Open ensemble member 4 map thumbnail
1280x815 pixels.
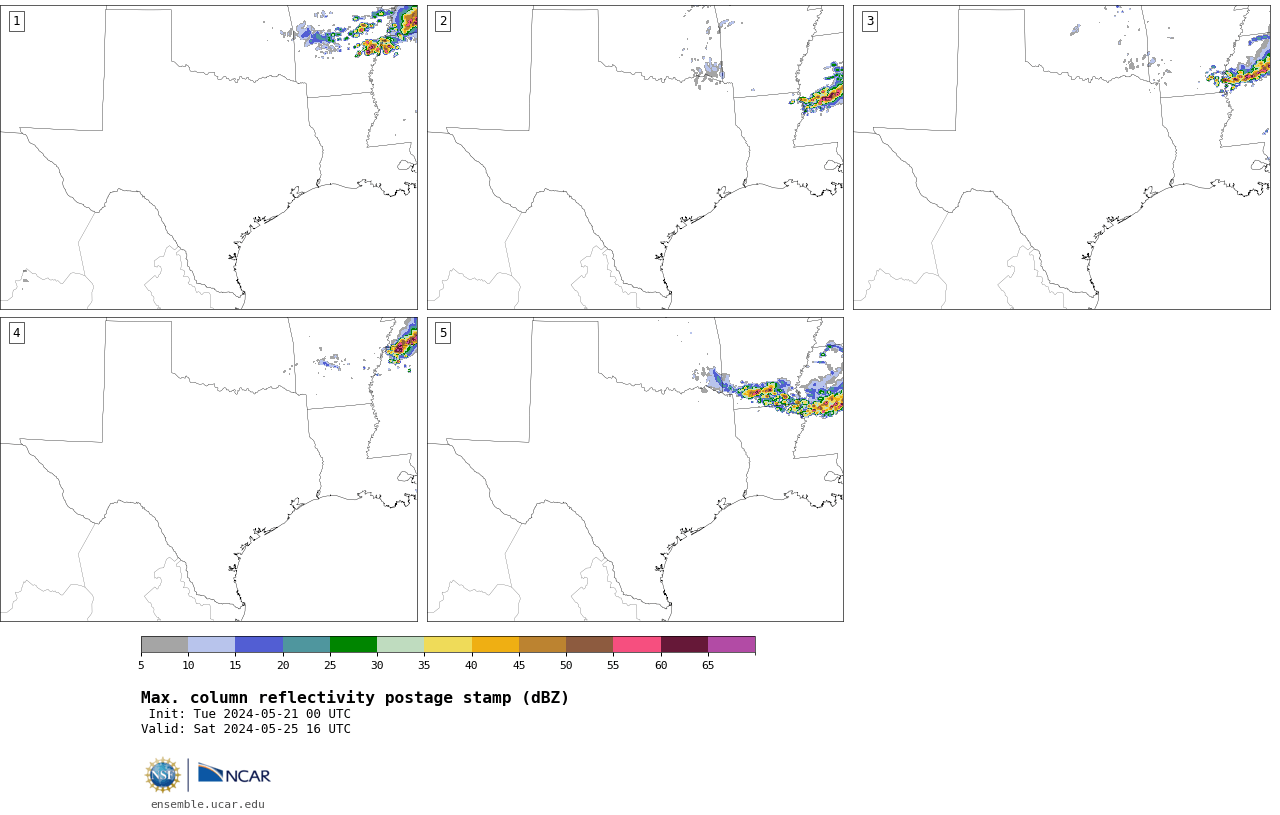click(x=209, y=469)
